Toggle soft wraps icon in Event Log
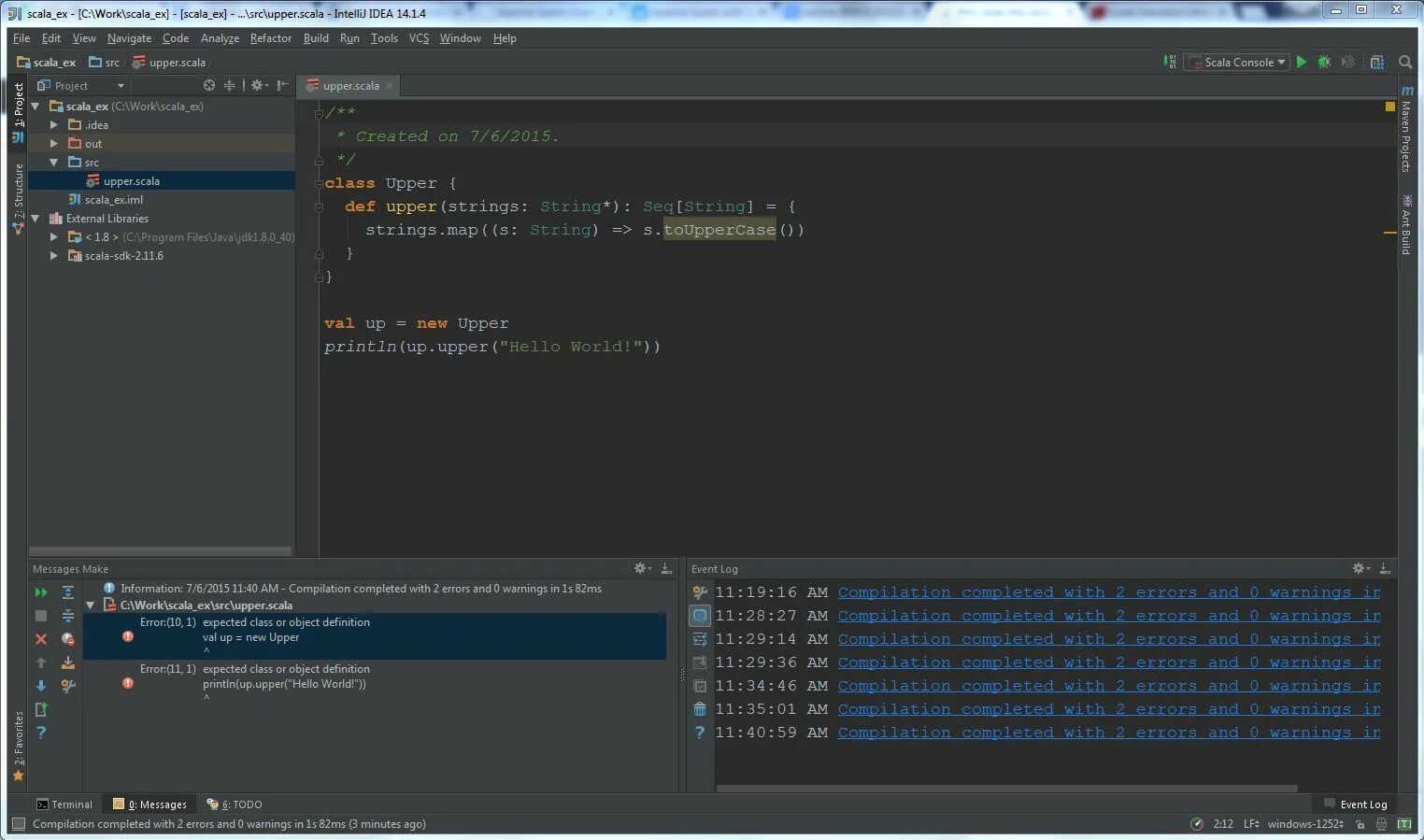Viewport: 1424px width, 840px height. point(700,639)
